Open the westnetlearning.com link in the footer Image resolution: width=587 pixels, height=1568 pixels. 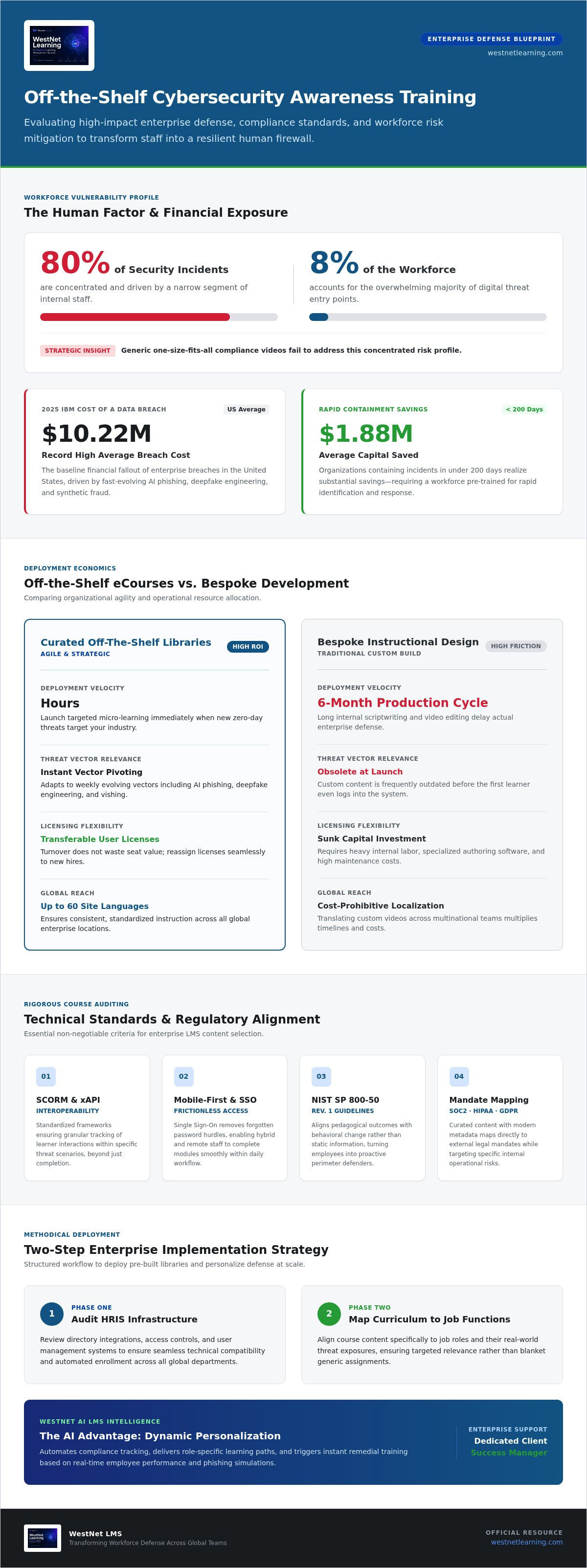tap(527, 1542)
